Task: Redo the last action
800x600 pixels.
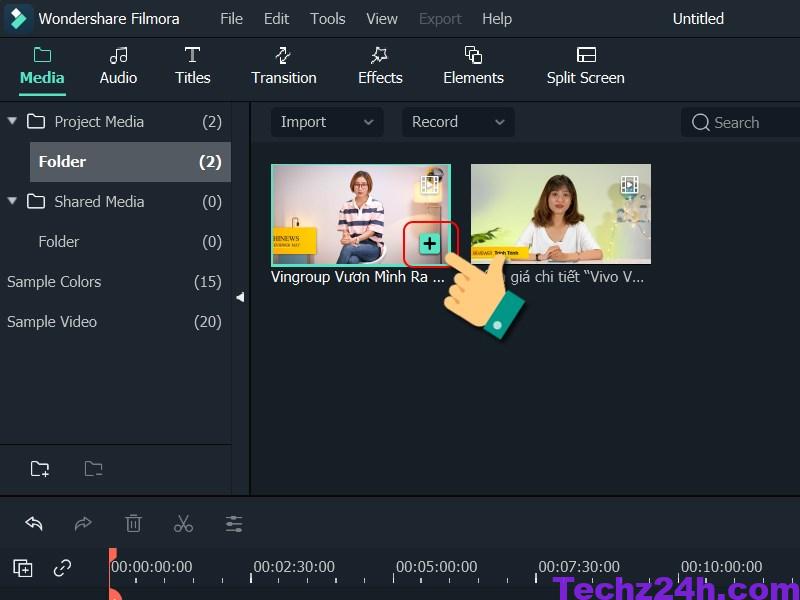Action: pyautogui.click(x=83, y=523)
